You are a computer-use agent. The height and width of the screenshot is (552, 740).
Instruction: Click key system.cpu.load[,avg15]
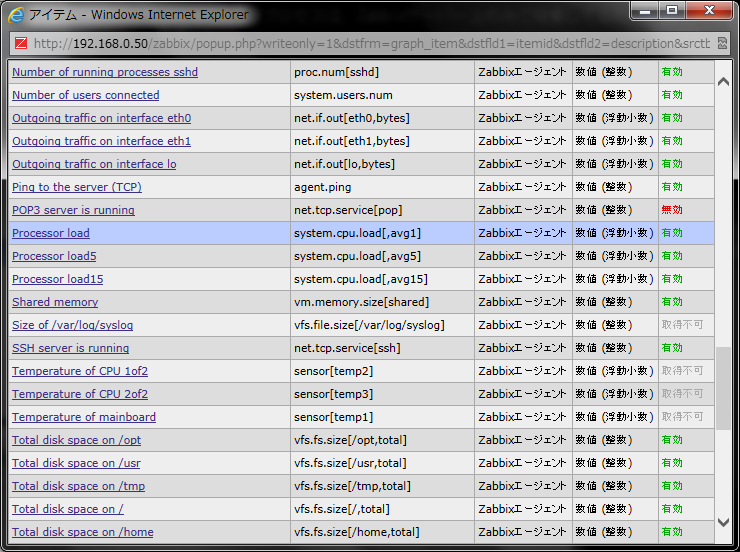[361, 279]
